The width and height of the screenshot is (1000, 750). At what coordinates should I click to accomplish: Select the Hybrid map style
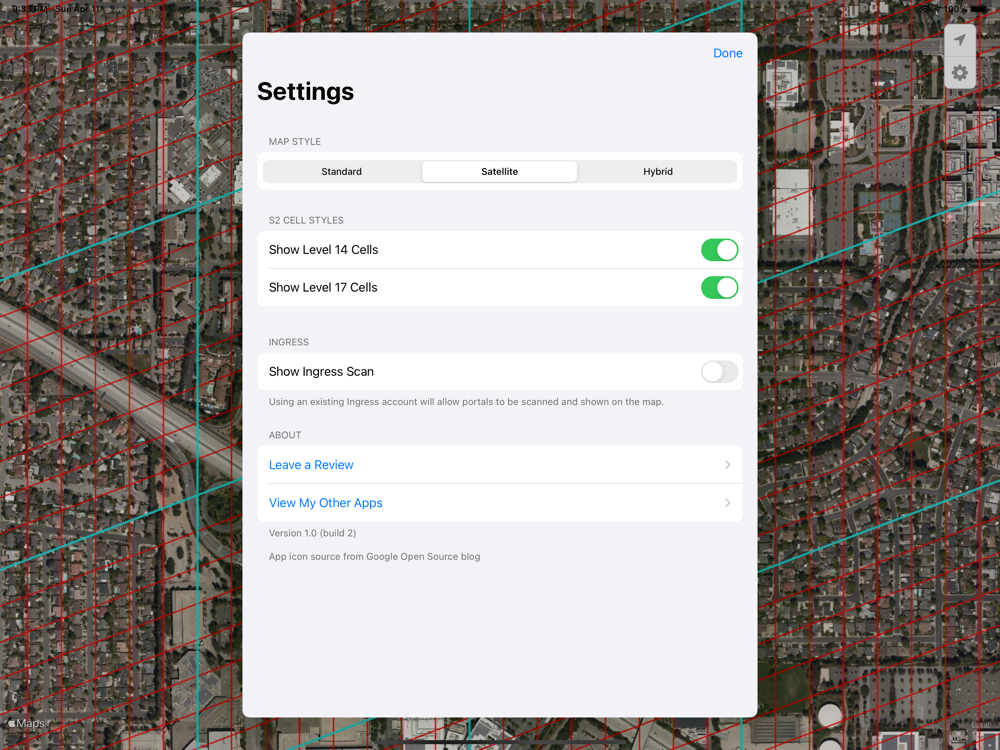[x=658, y=172]
